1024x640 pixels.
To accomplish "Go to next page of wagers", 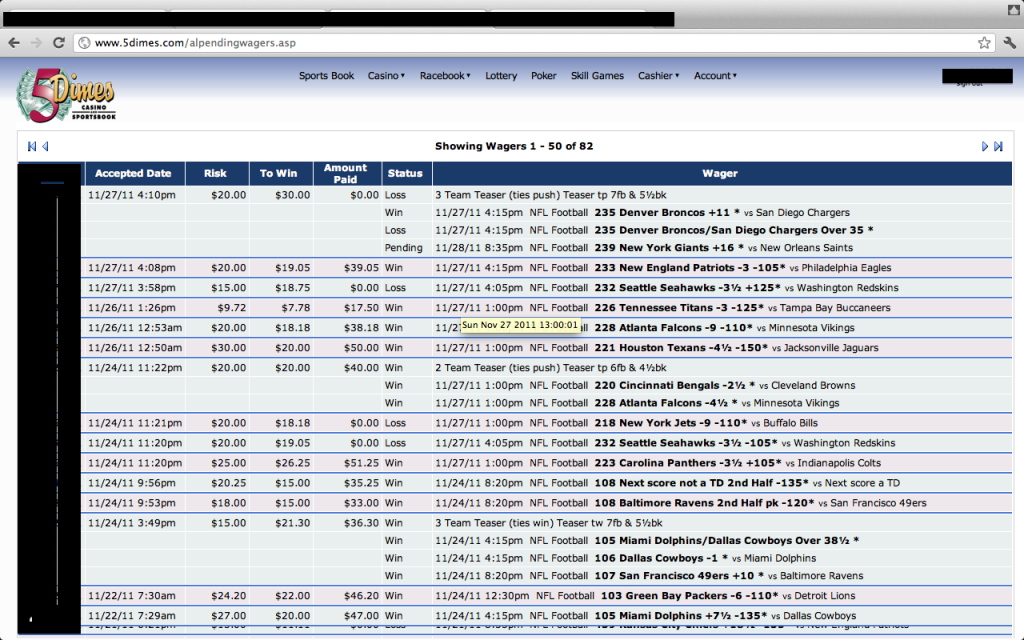I will (985, 146).
